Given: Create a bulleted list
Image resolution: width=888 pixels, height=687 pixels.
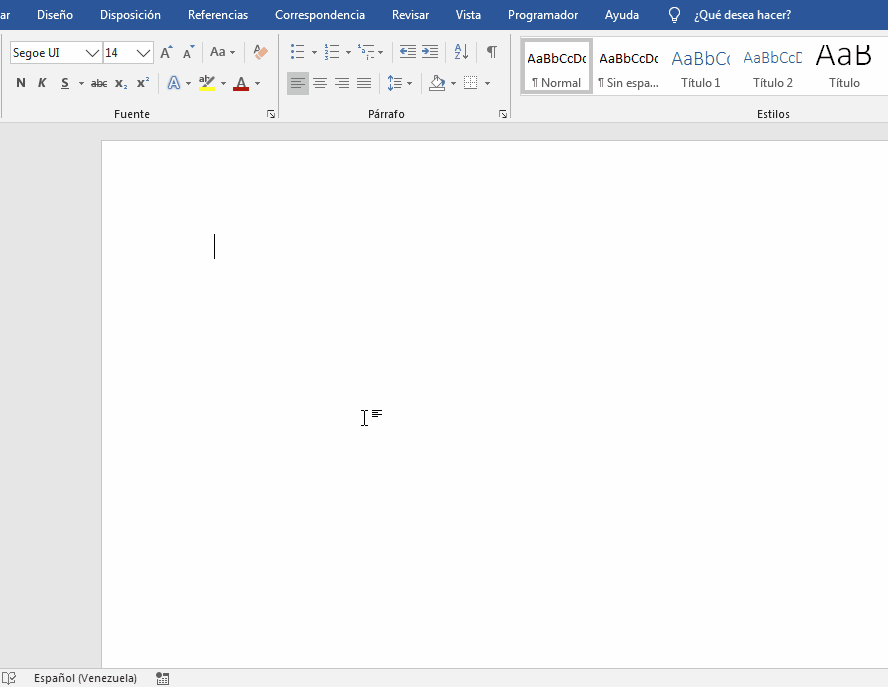Looking at the screenshot, I should (298, 52).
